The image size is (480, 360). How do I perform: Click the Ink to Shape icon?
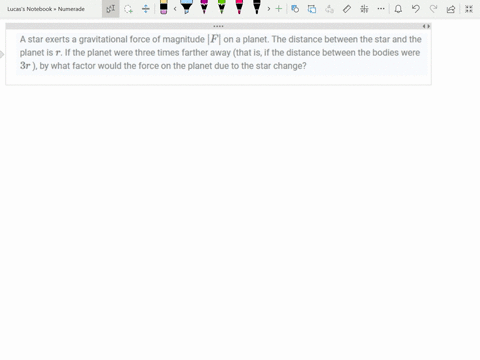coord(312,9)
